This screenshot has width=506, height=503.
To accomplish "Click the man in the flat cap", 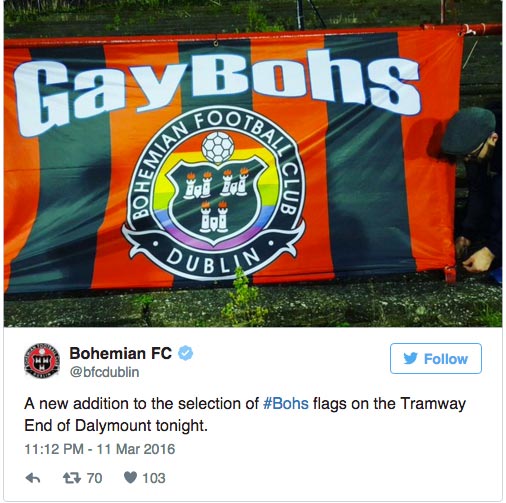I will [475, 190].
